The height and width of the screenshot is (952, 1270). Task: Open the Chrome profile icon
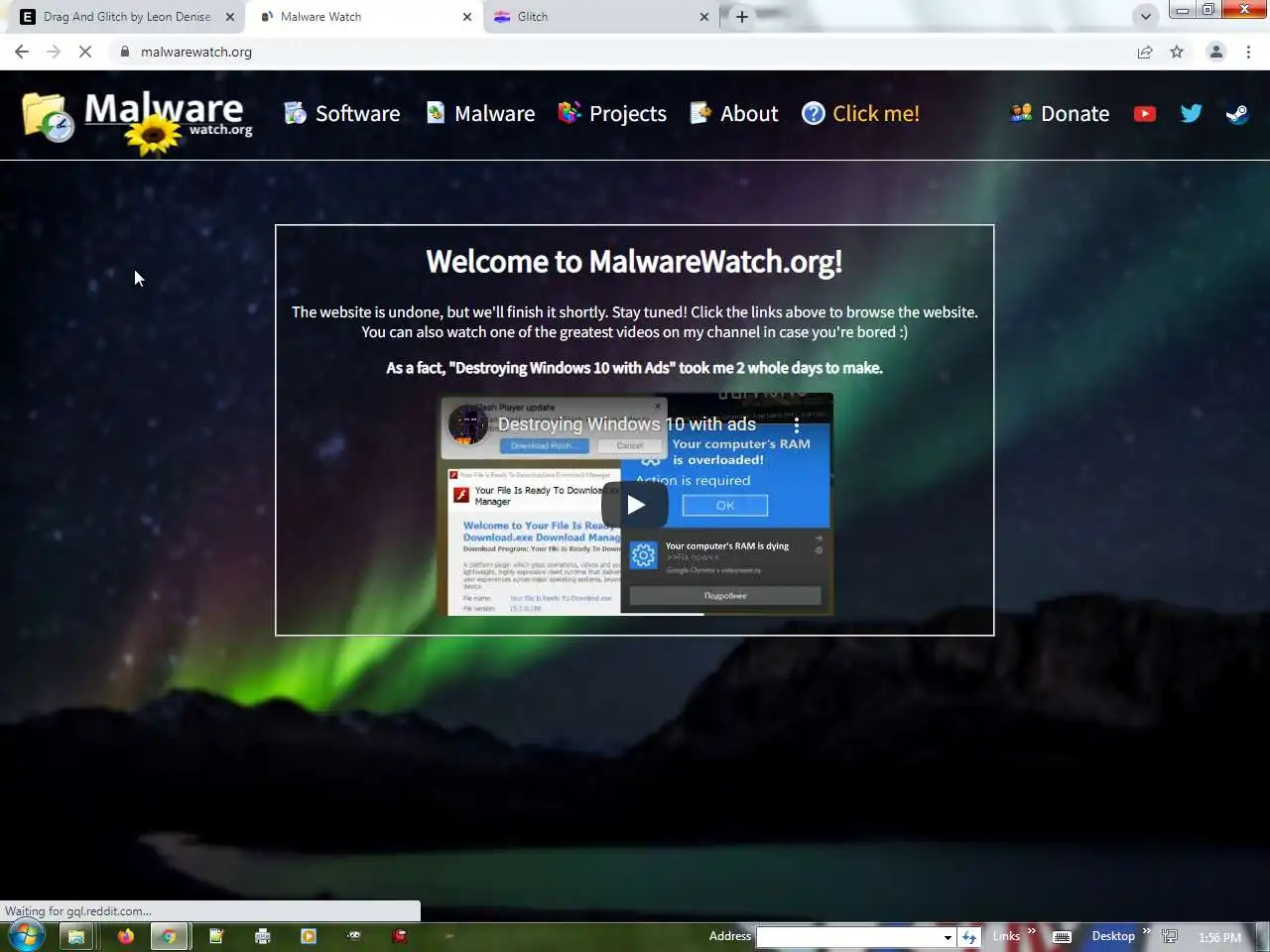pyautogui.click(x=1215, y=52)
